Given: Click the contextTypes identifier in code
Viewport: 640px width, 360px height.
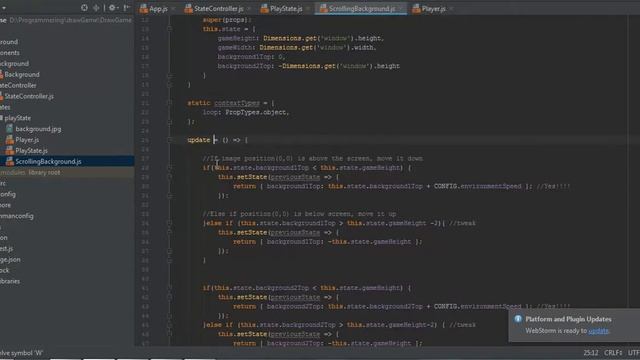Looking at the screenshot, I should (237, 103).
